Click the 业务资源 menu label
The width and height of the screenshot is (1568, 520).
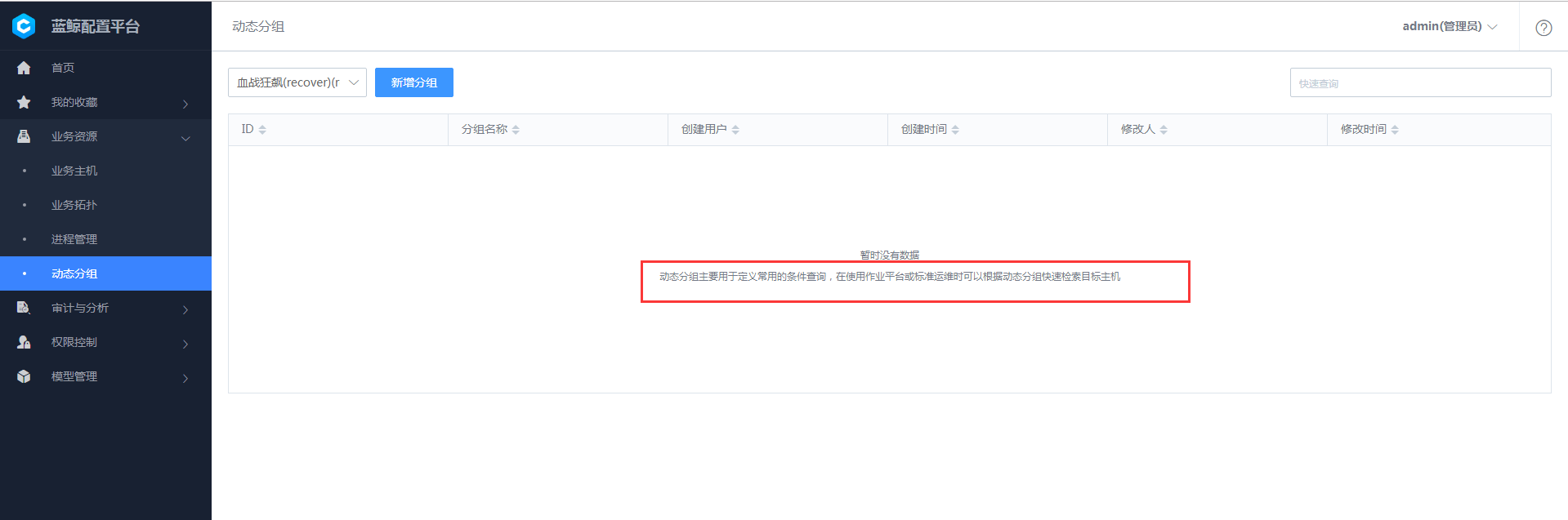[74, 136]
